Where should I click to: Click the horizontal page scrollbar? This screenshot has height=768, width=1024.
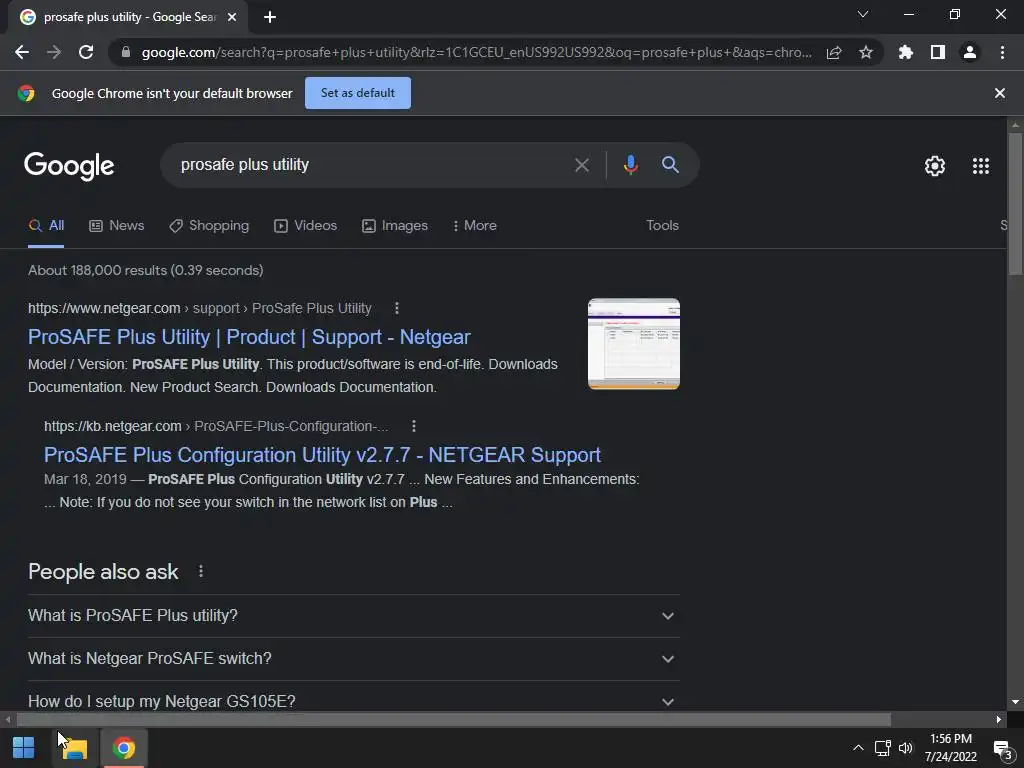tap(453, 720)
